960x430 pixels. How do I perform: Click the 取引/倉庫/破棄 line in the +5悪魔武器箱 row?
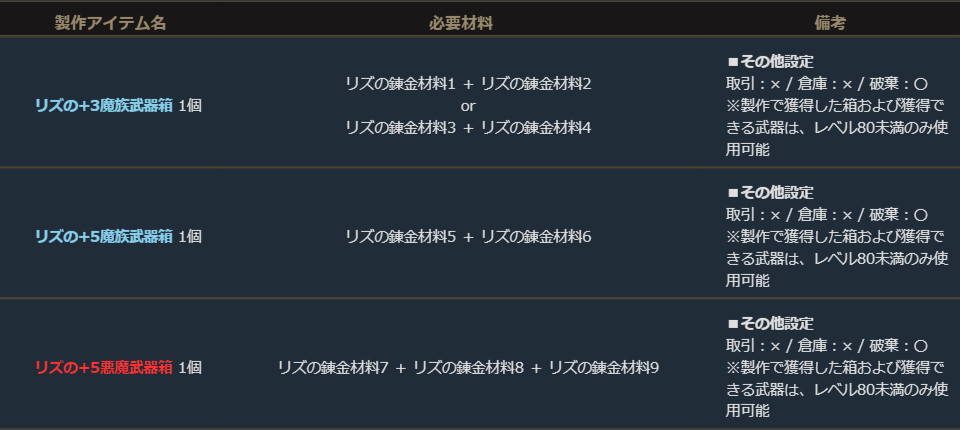pyautogui.click(x=827, y=346)
